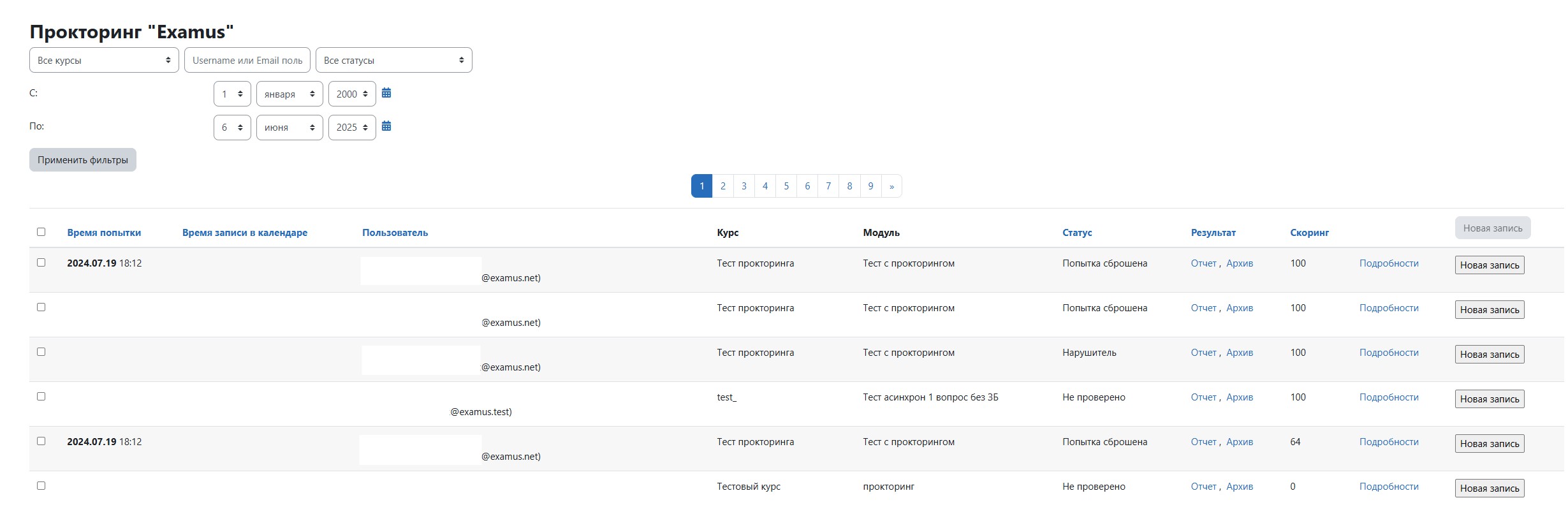Check the second row with Попытка сброшена status

41,307
